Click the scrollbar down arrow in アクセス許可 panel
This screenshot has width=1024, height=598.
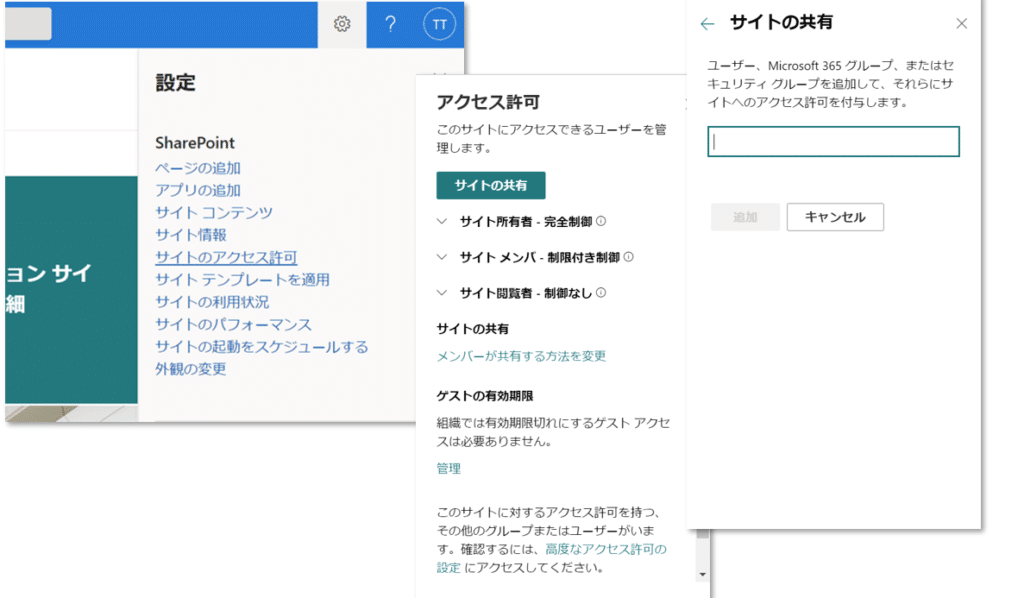(702, 575)
